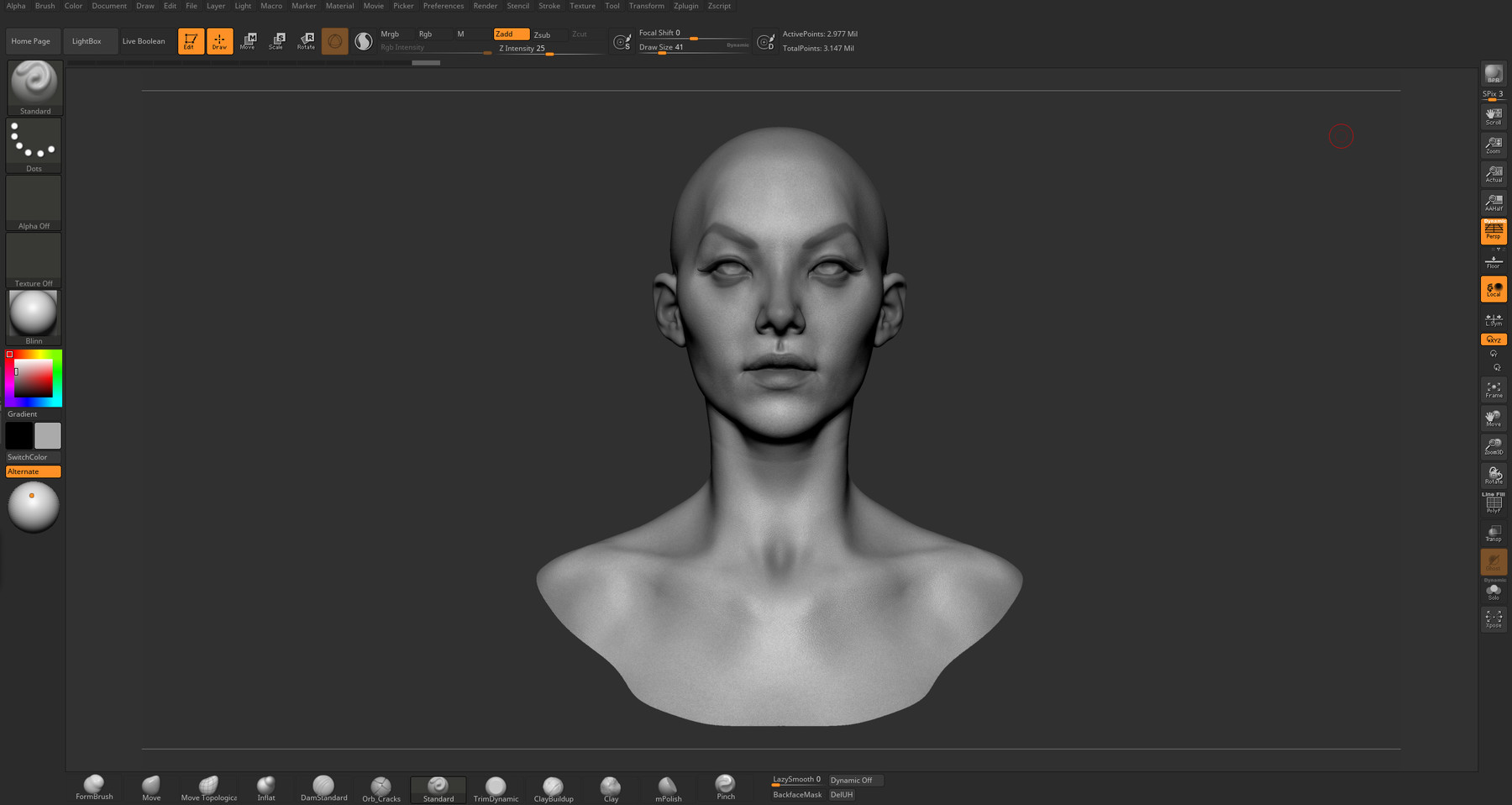Viewport: 1512px width, 805px height.
Task: Select the ClayBuildup brush
Action: coord(552,787)
